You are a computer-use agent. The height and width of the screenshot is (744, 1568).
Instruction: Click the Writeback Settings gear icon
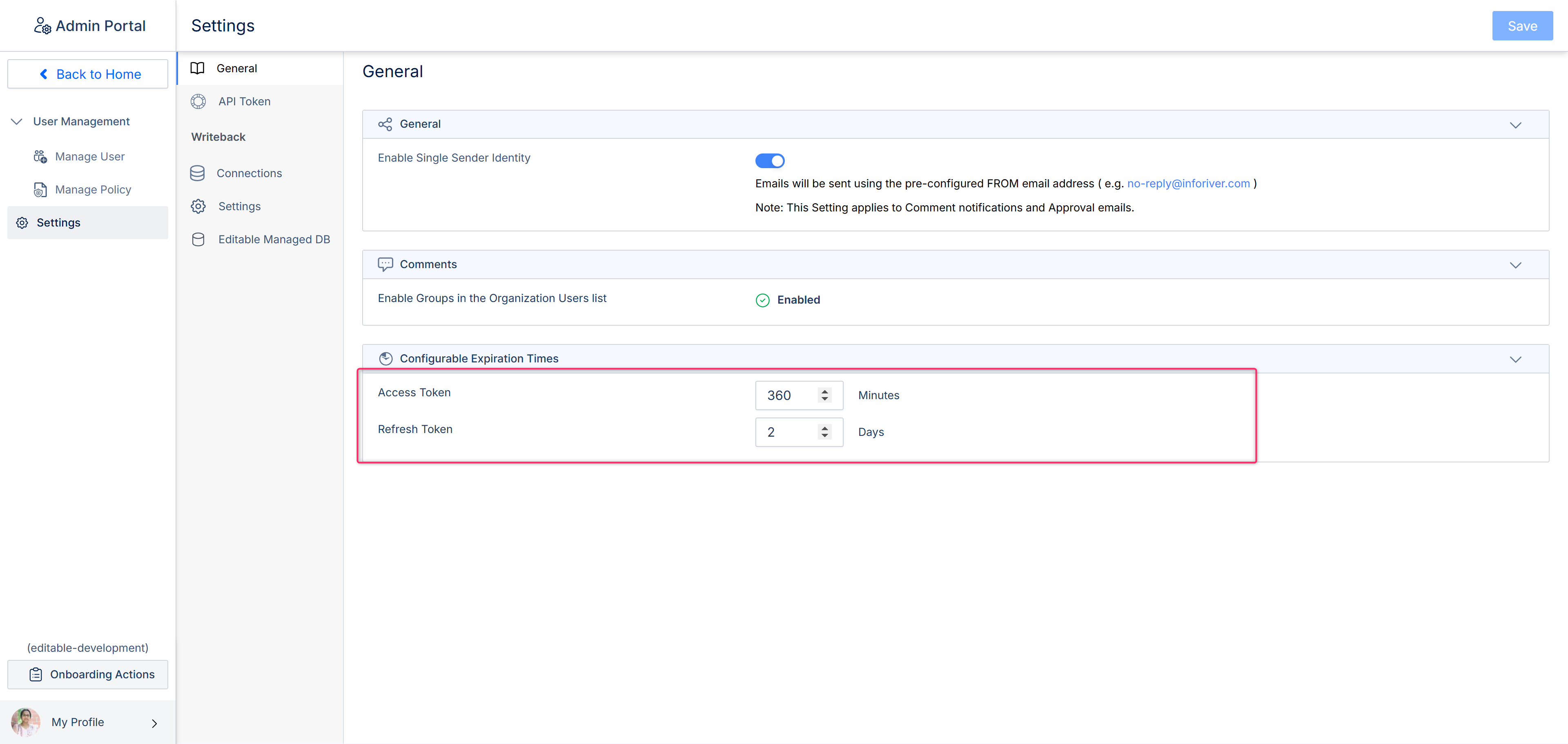(198, 206)
